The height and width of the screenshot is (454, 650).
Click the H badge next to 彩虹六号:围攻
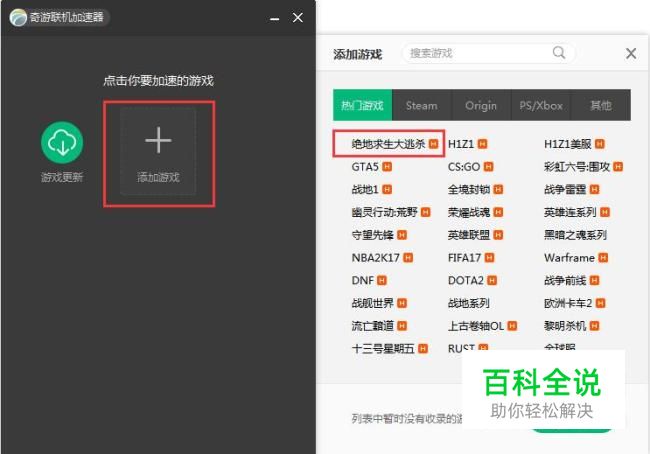(x=618, y=167)
